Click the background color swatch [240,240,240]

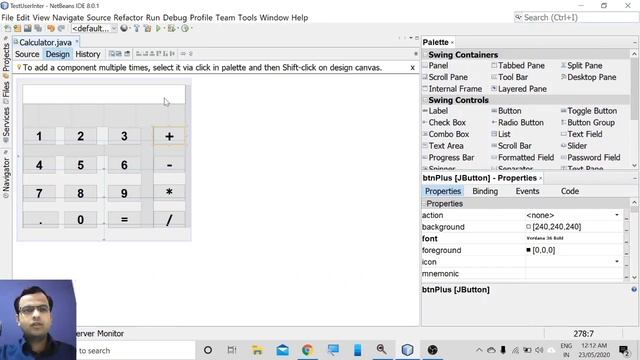(x=528, y=227)
